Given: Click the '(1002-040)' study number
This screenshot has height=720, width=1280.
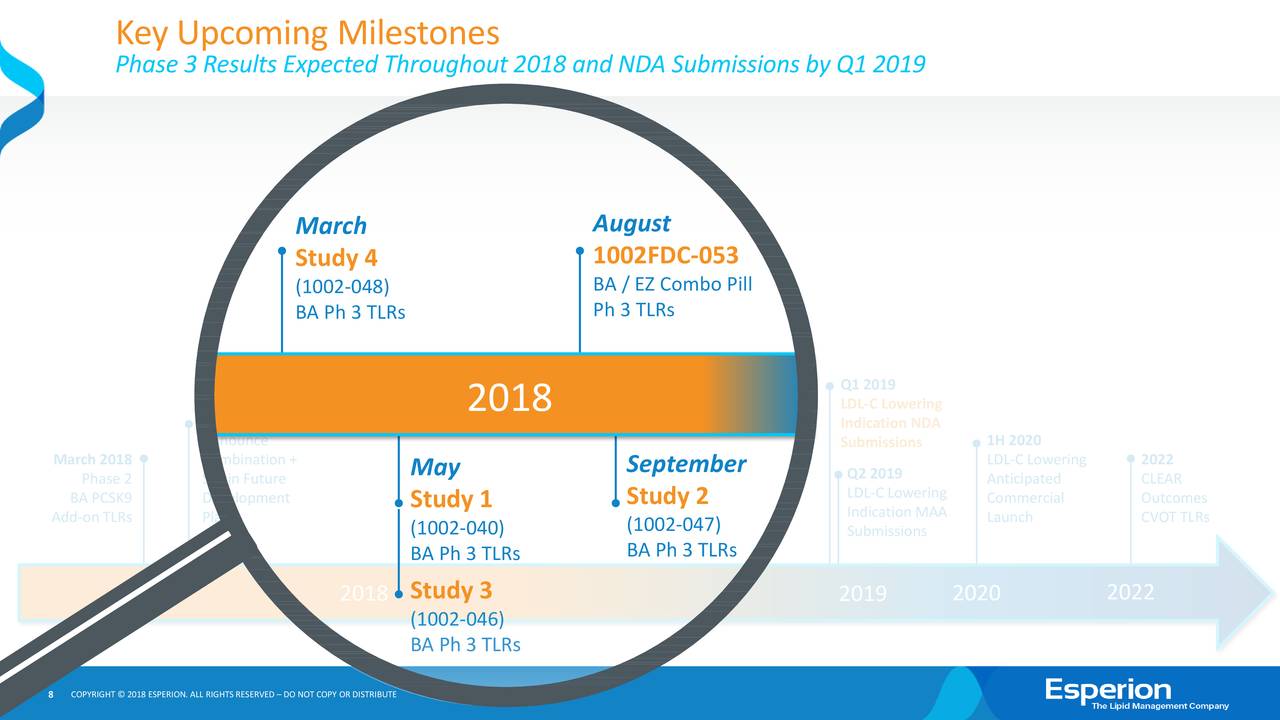Looking at the screenshot, I should (x=457, y=527).
